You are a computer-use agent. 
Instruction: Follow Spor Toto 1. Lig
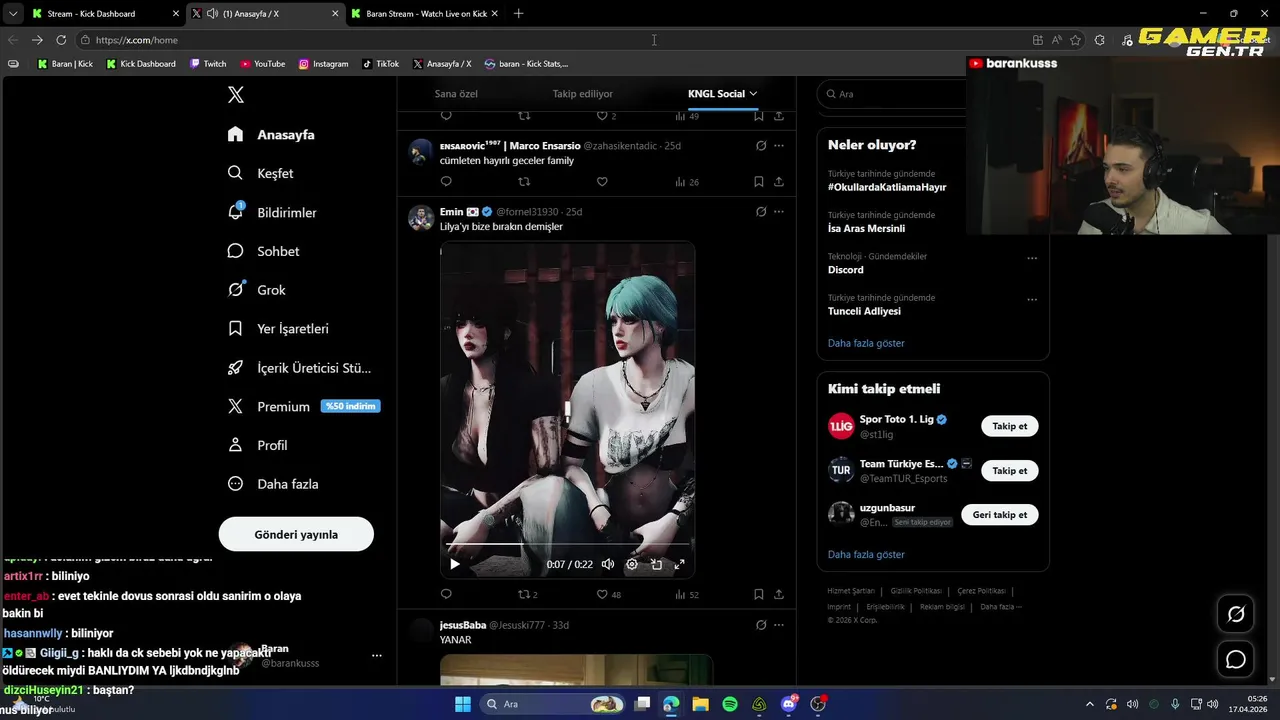(x=1009, y=426)
